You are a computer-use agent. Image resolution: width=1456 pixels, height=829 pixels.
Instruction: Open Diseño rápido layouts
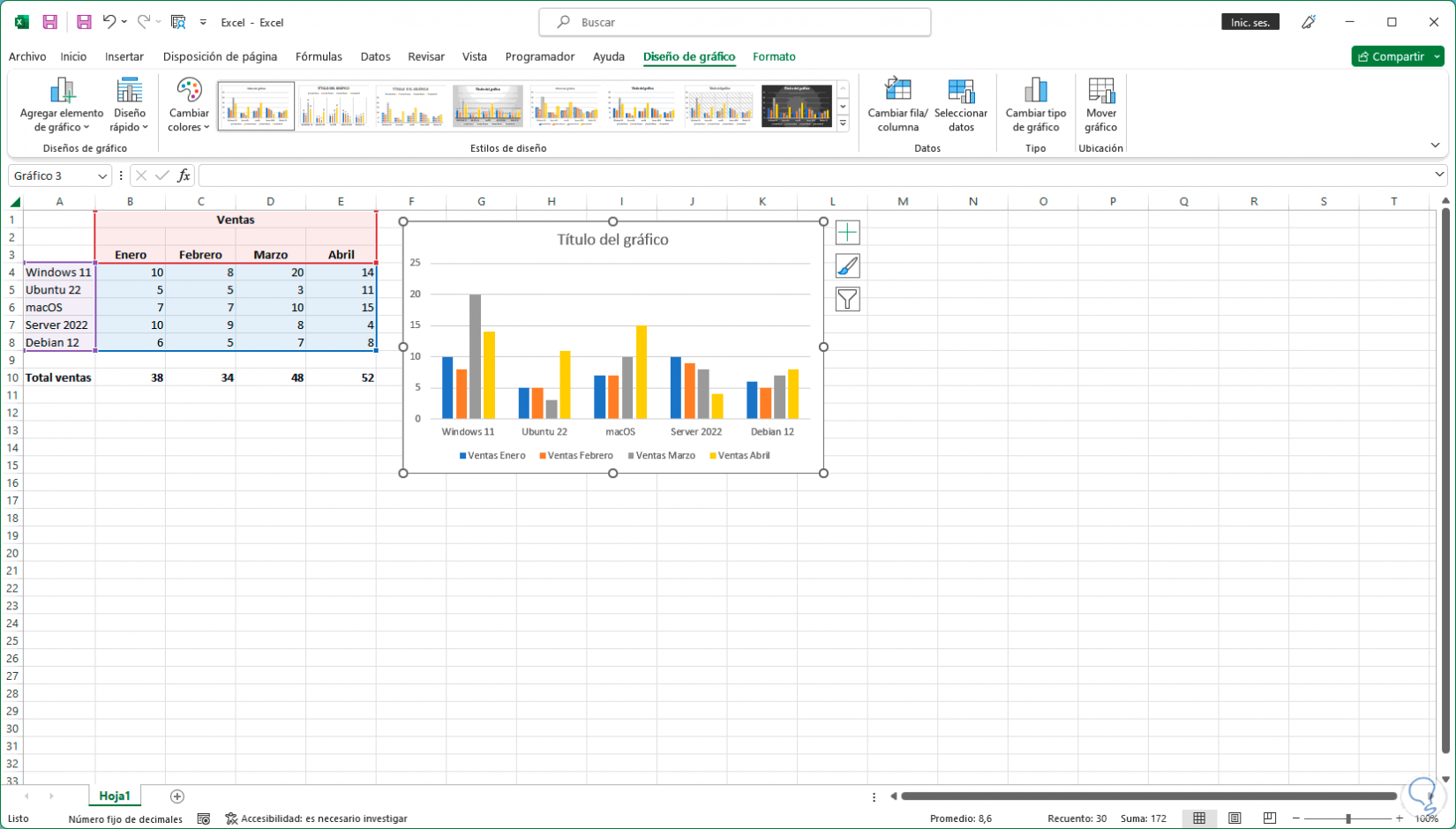click(130, 105)
